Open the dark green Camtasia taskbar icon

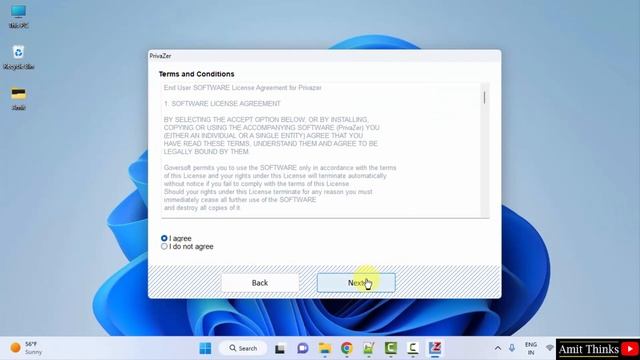click(391, 348)
